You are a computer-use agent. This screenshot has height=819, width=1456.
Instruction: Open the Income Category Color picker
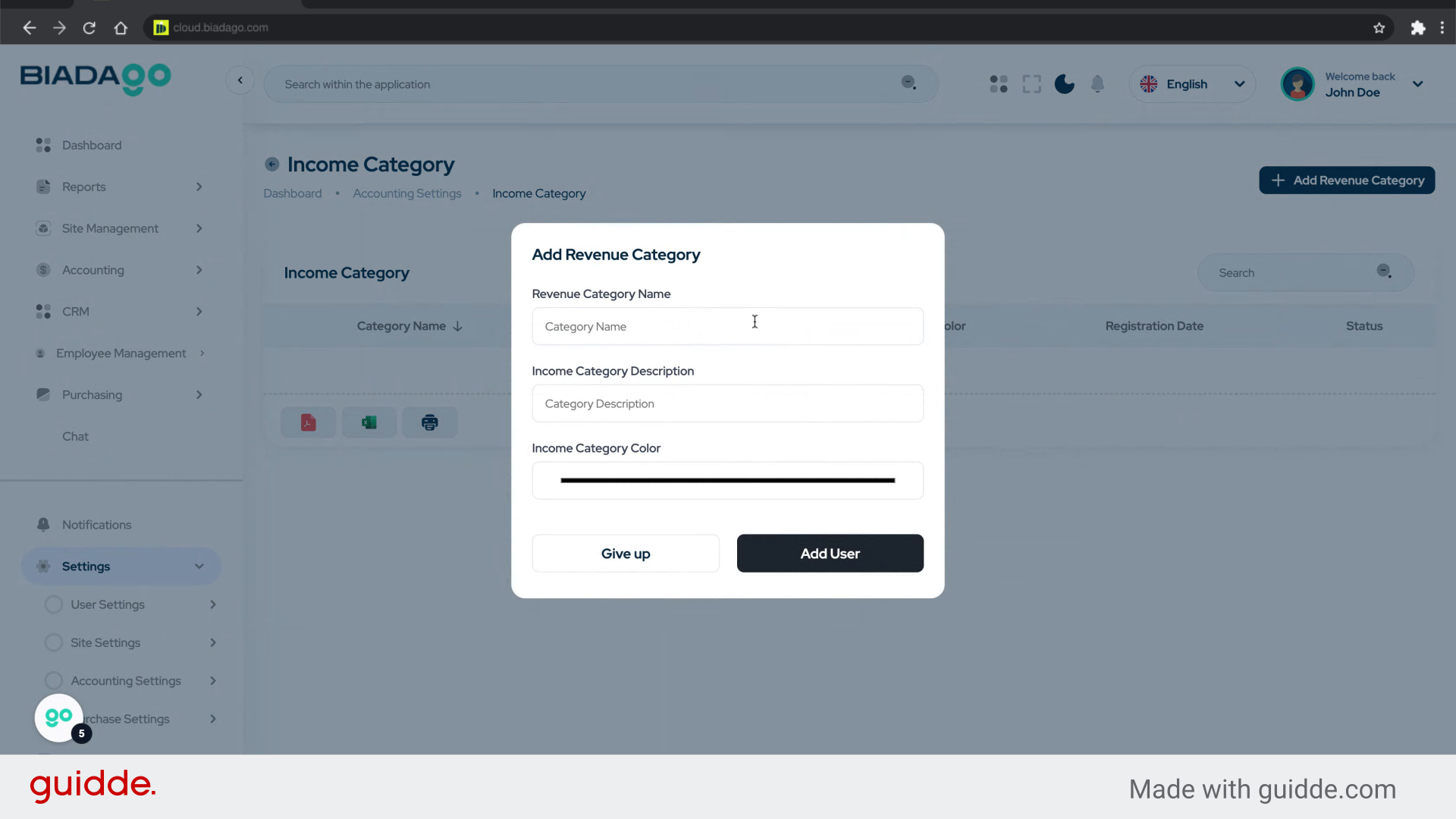click(x=727, y=481)
